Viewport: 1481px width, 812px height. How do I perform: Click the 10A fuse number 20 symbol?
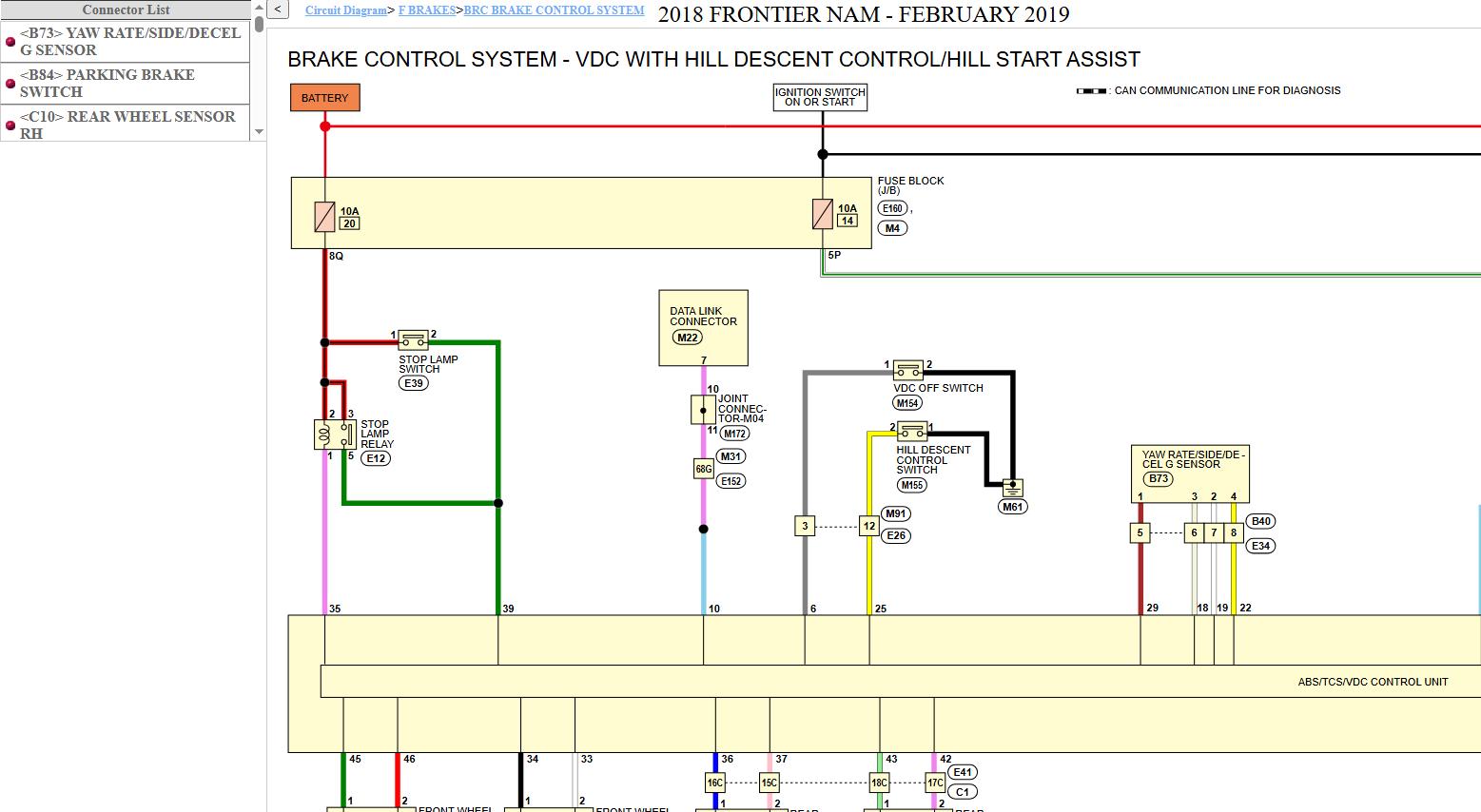[x=324, y=217]
